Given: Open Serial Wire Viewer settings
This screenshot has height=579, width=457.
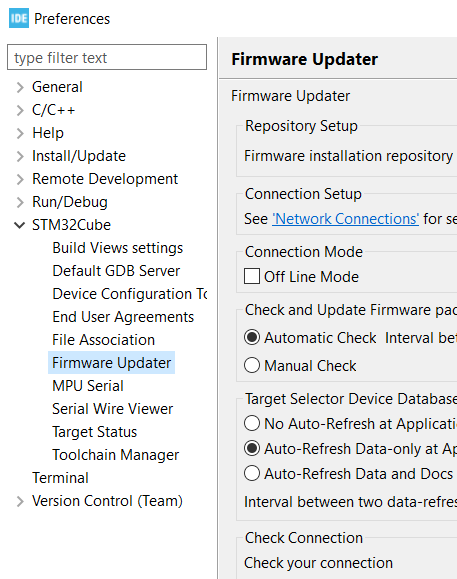Looking at the screenshot, I should click(x=113, y=409).
